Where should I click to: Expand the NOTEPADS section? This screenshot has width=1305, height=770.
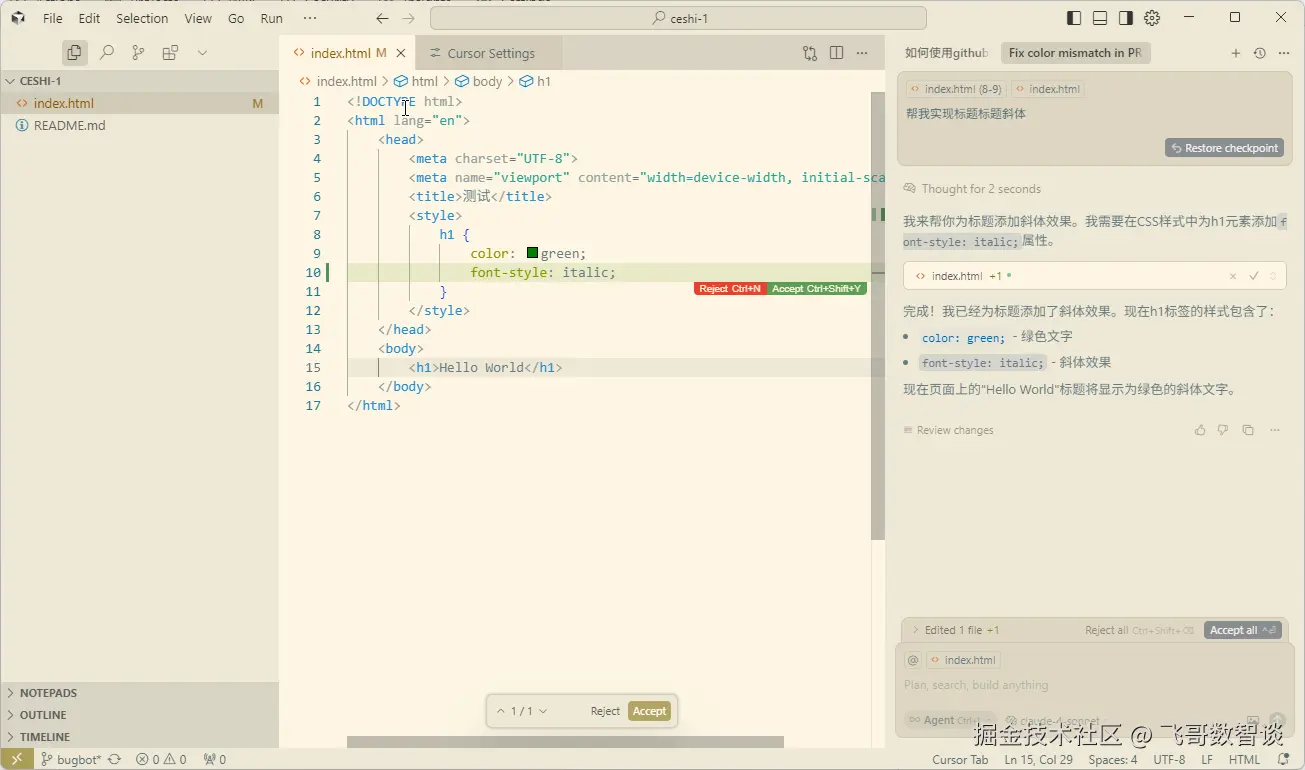tap(48, 693)
